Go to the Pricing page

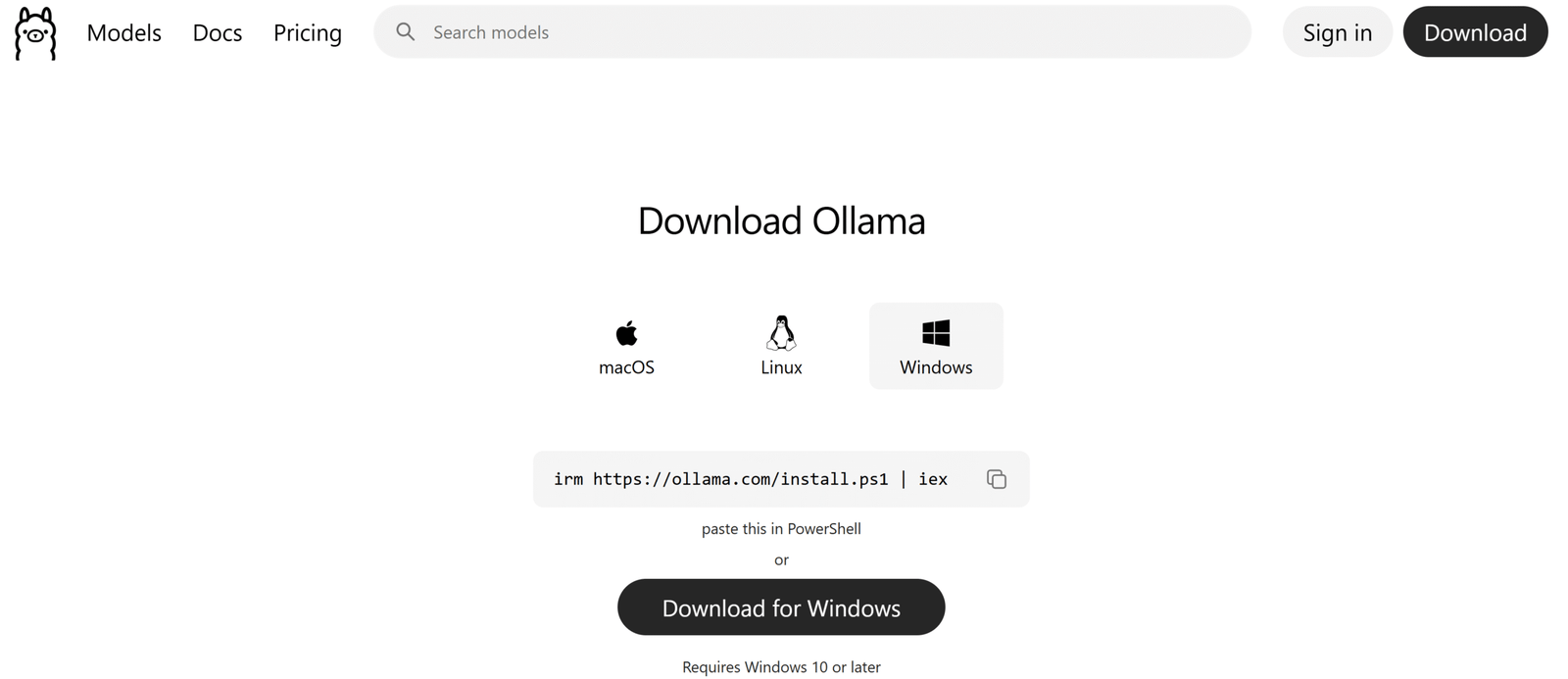[308, 32]
